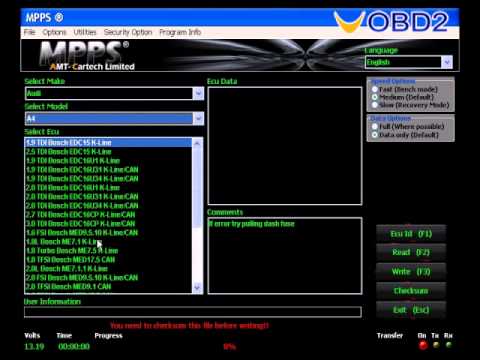Select Fast (Bench mode) speed option

pyautogui.click(x=406, y=89)
